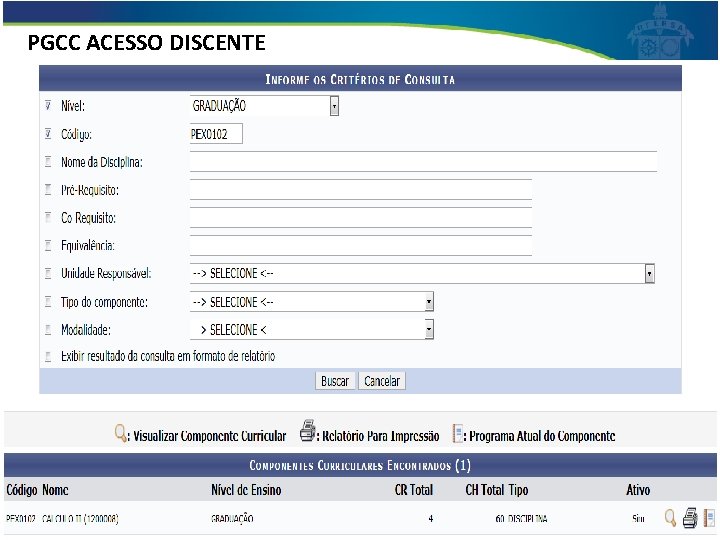
Task: Focus the Pré-Requisito text field
Action: 361,190
